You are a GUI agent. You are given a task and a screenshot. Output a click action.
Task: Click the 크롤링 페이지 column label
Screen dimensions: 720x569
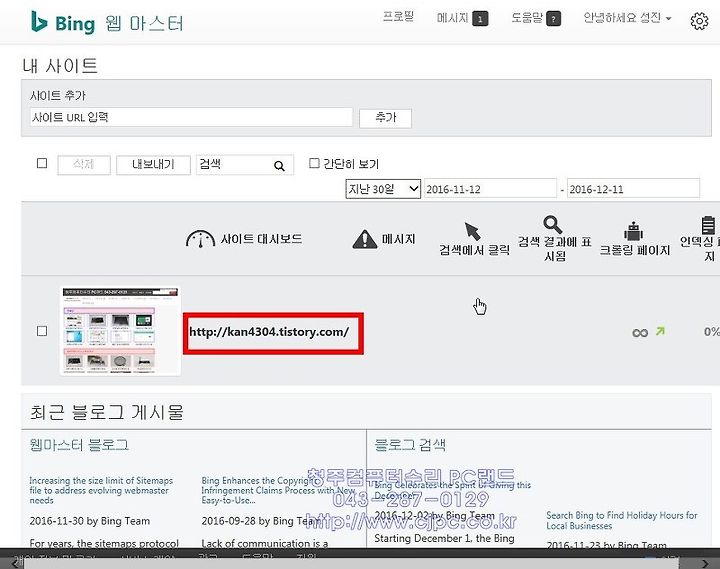click(635, 250)
